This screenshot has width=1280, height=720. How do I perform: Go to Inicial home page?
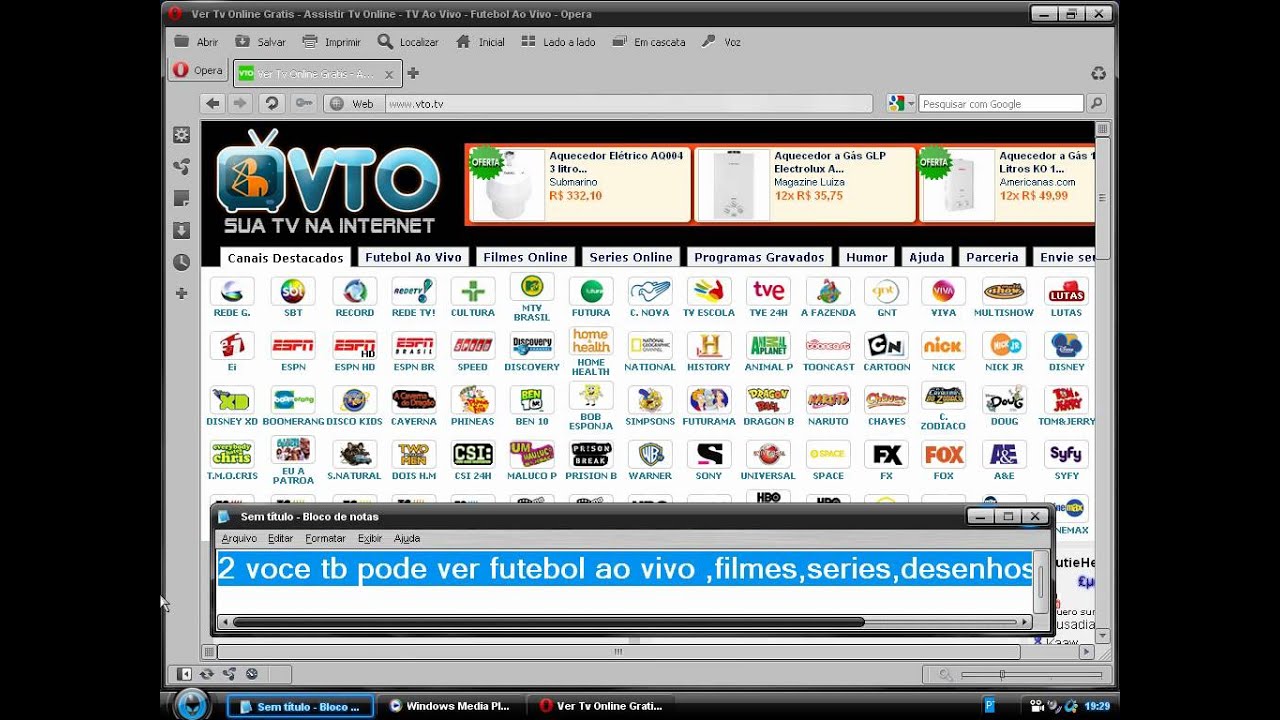[480, 42]
